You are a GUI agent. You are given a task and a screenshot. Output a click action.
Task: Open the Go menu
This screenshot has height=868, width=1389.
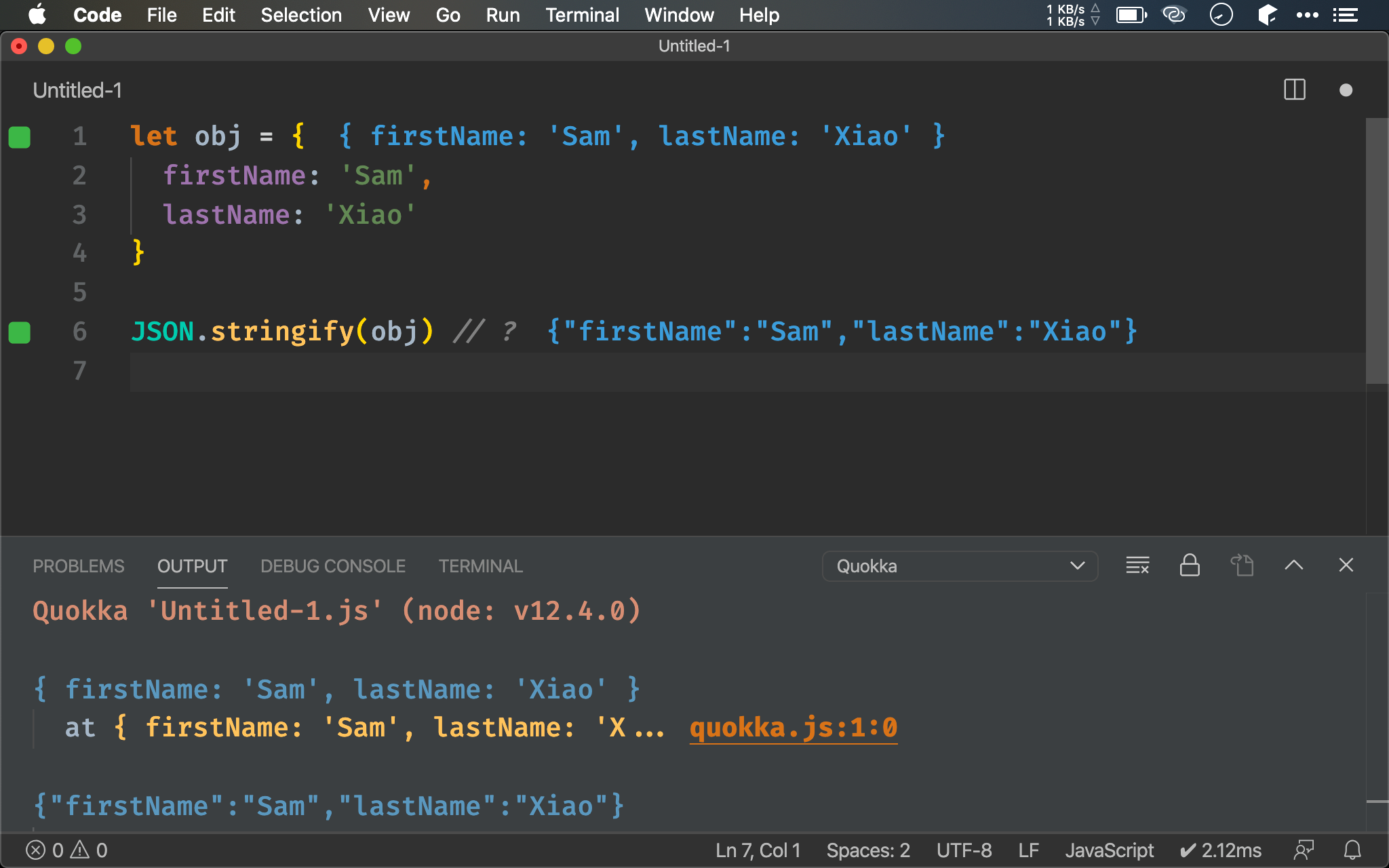(x=448, y=15)
